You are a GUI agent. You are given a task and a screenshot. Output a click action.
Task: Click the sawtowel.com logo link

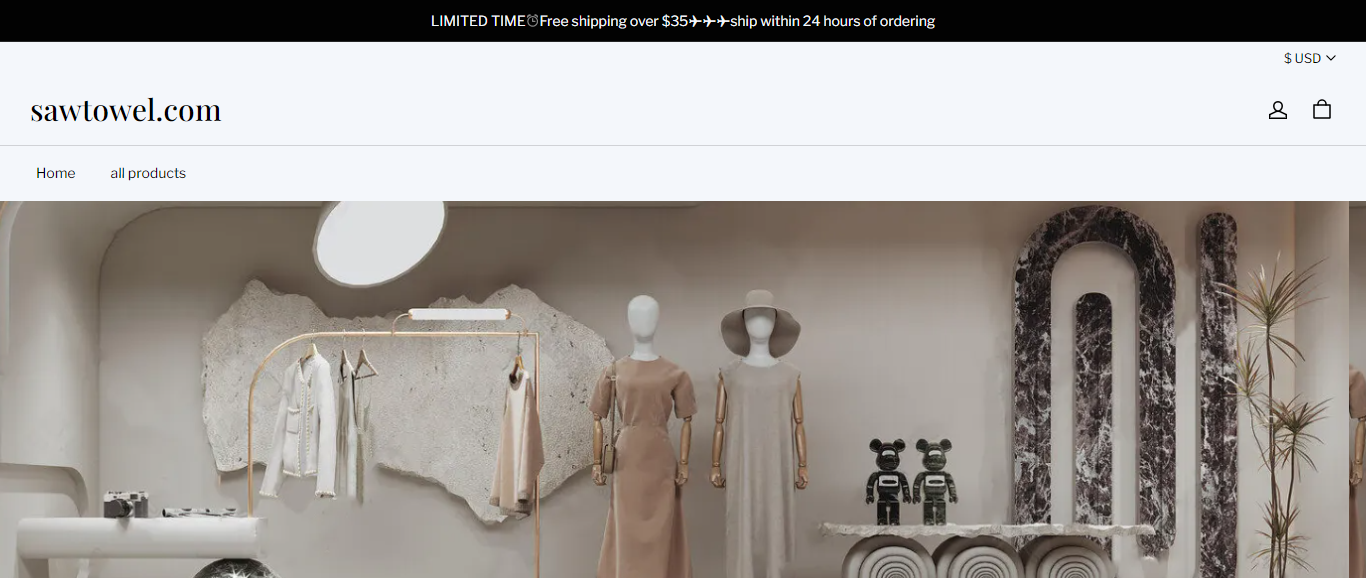coord(126,110)
